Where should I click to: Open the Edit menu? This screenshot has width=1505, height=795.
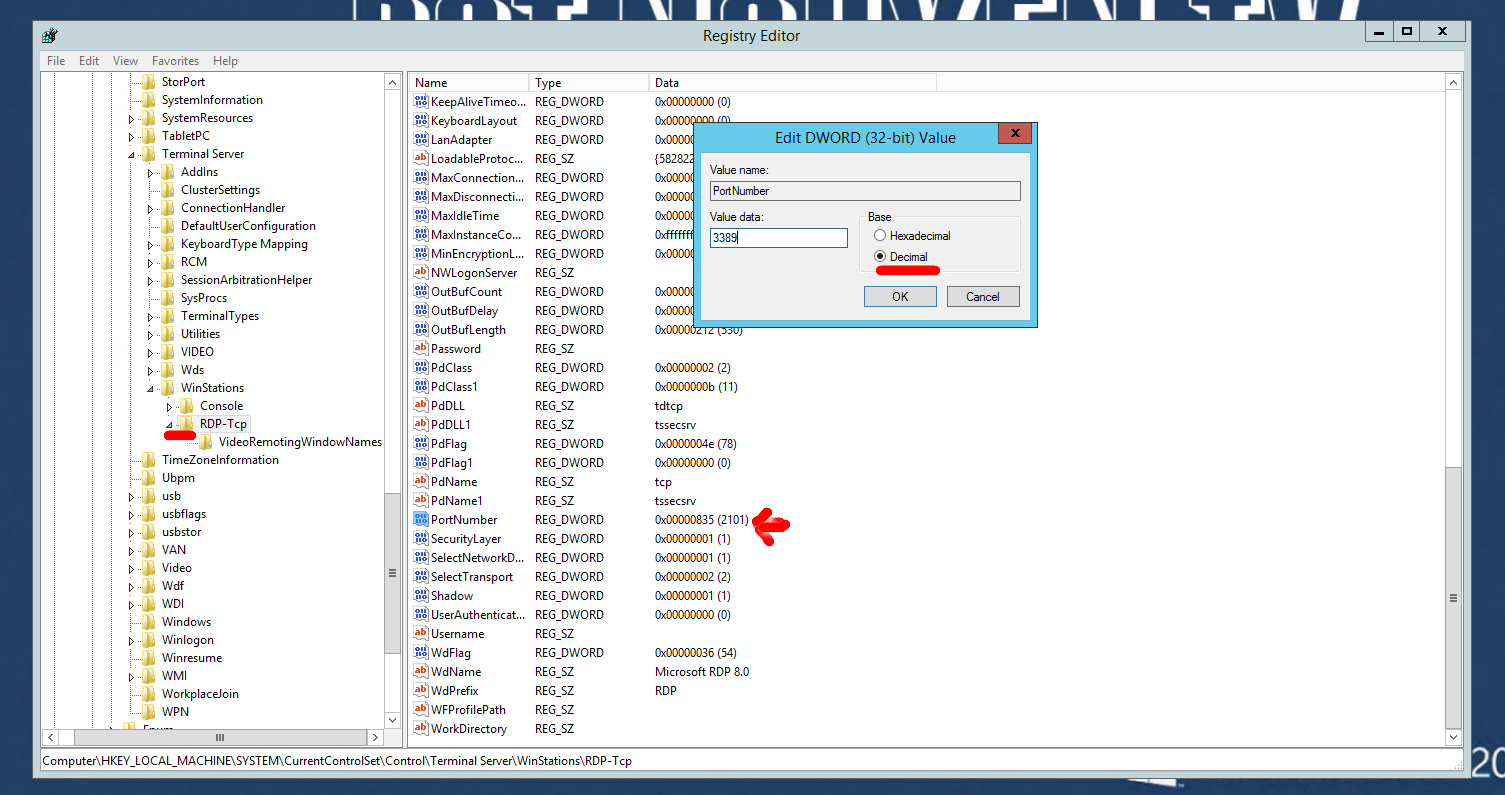[89, 61]
